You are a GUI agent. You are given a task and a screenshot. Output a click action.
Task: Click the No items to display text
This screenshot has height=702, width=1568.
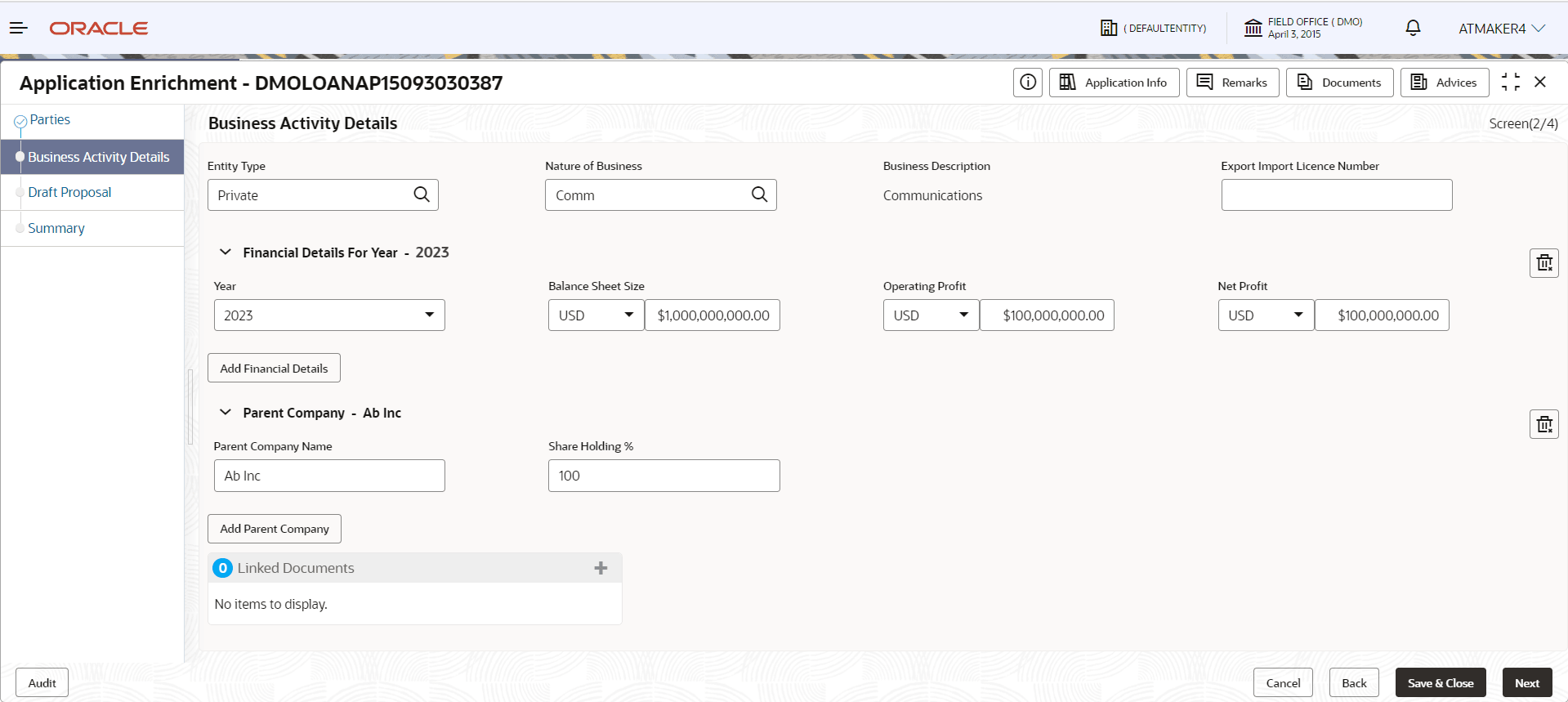(x=270, y=604)
